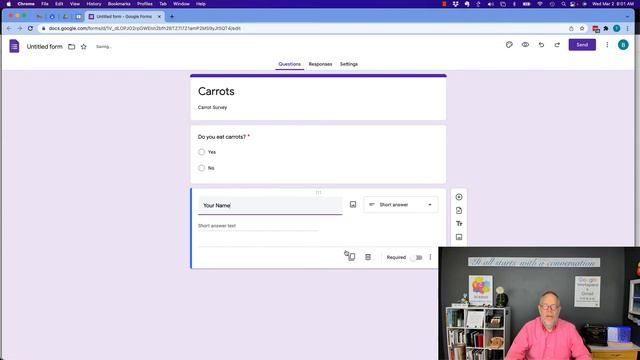Image resolution: width=640 pixels, height=360 pixels.
Task: Delete the Your Name question
Action: coord(368,257)
